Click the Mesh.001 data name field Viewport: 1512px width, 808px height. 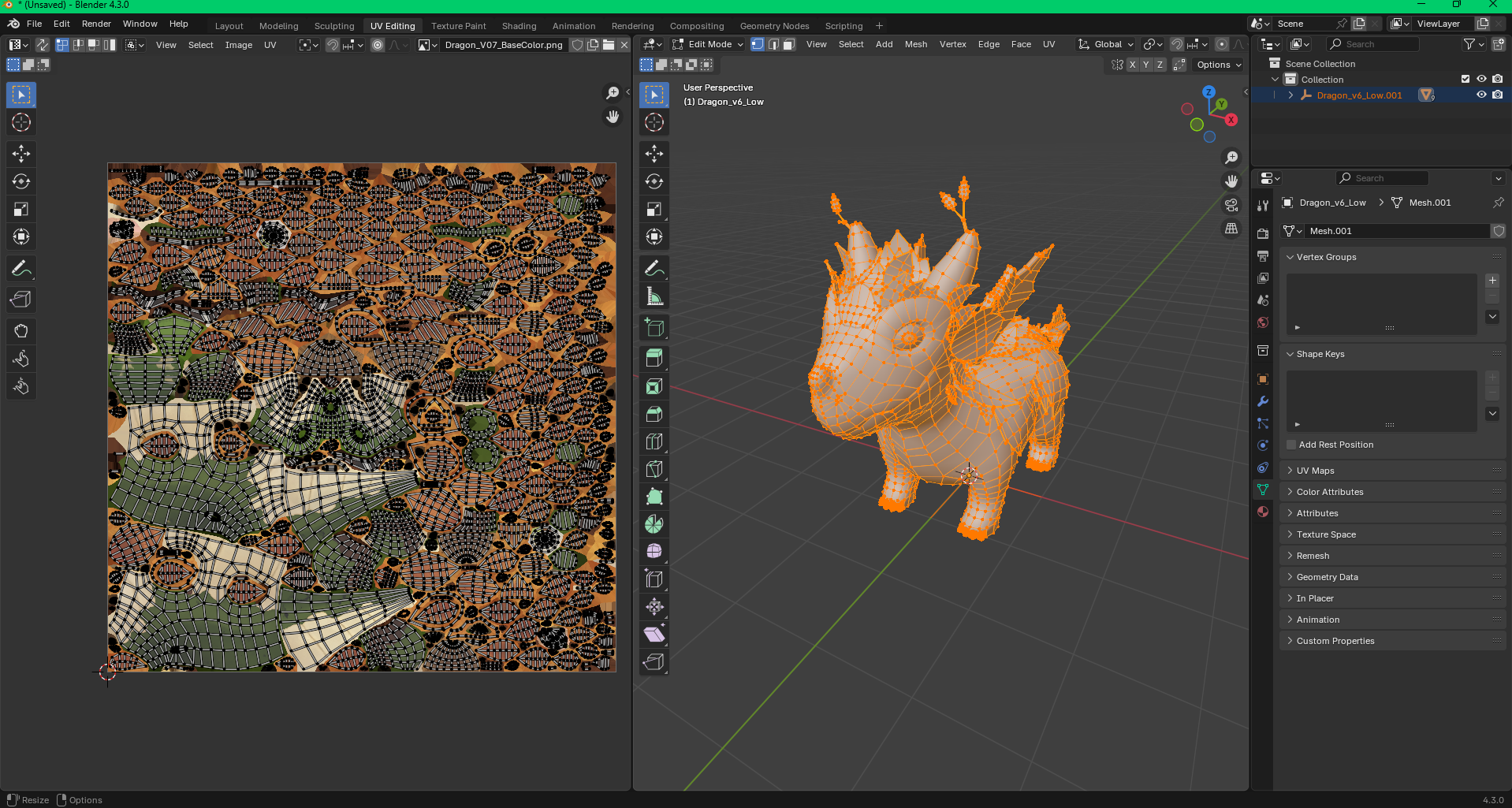(1397, 231)
